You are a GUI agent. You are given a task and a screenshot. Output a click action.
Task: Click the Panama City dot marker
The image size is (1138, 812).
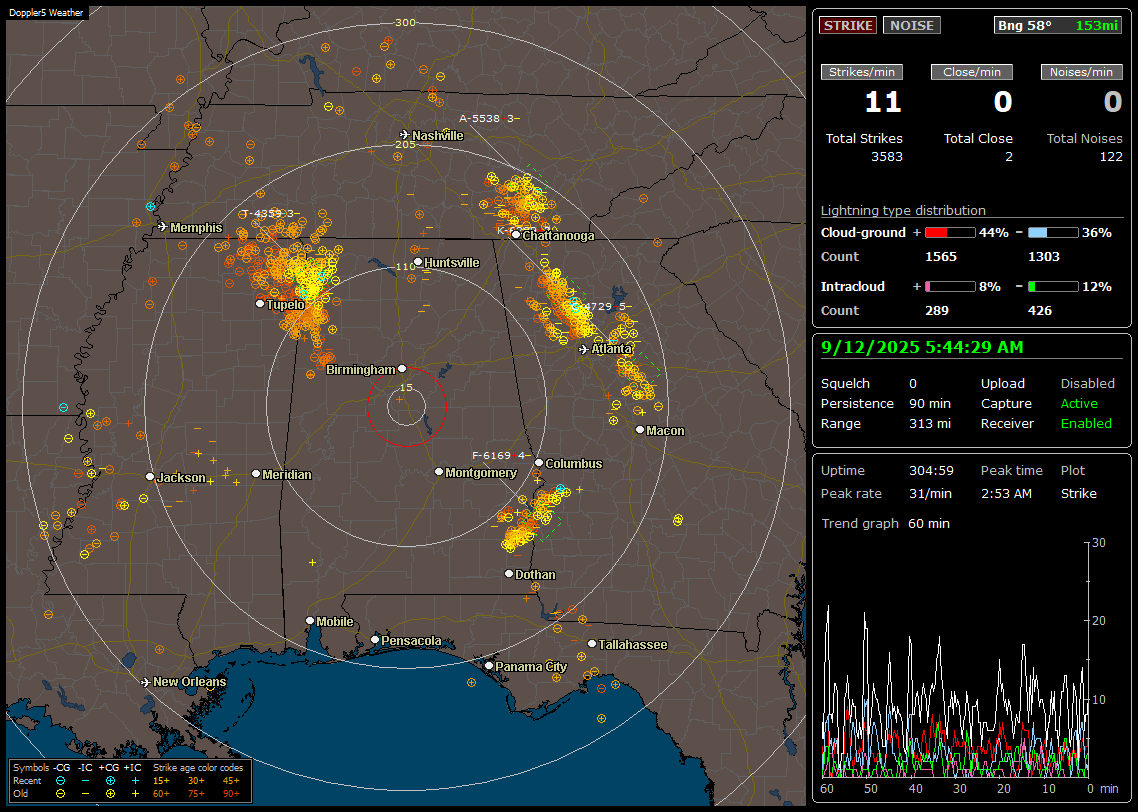point(489,666)
